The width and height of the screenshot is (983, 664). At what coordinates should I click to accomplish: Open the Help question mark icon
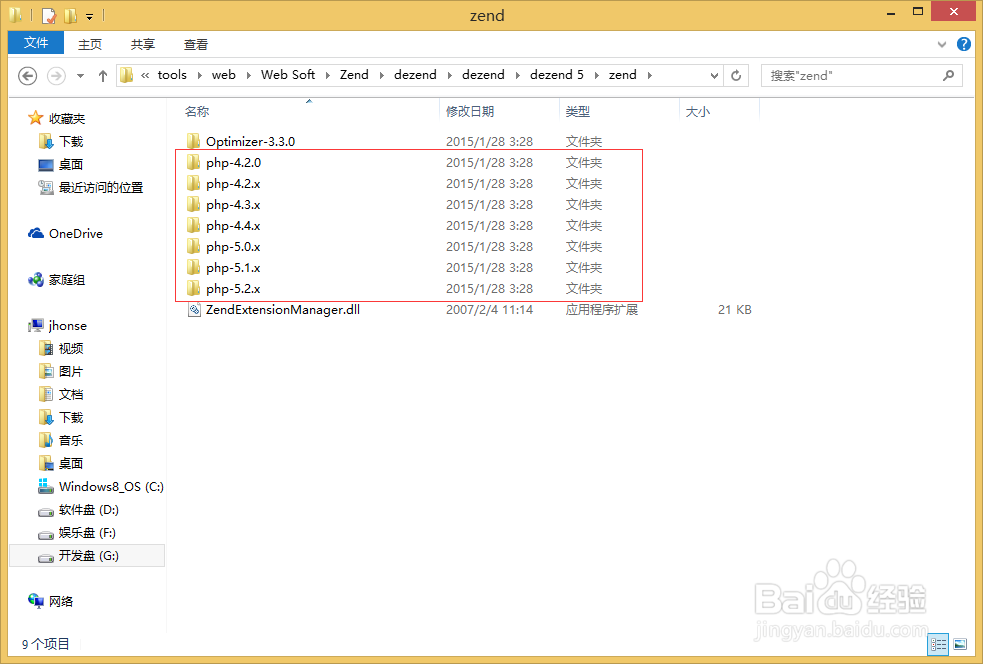(964, 44)
